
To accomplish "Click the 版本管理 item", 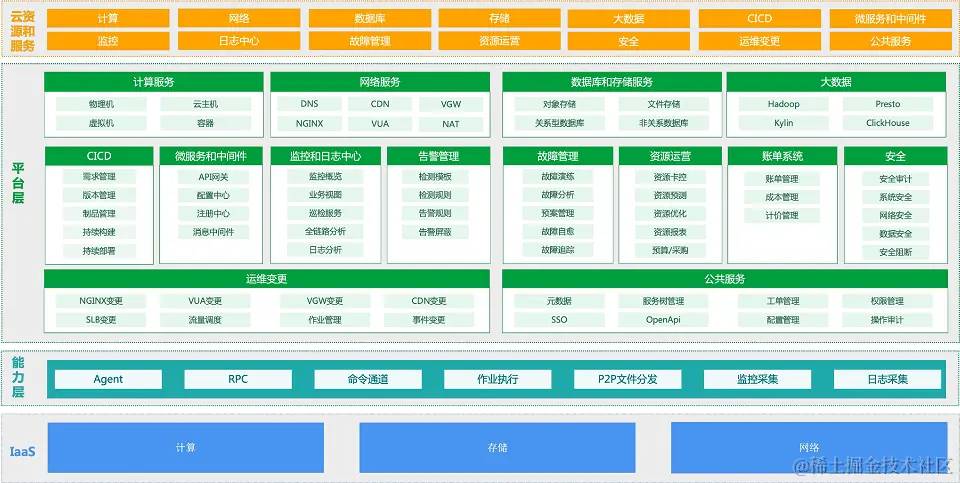I will click(x=99, y=195).
